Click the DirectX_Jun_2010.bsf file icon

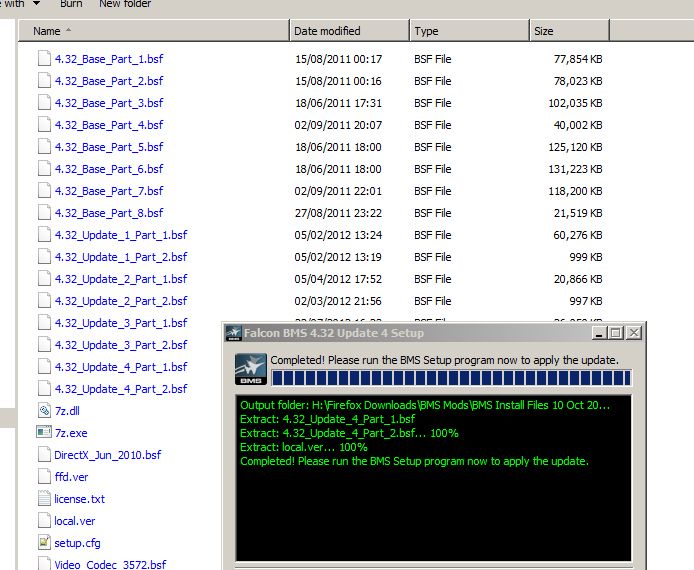[x=44, y=454]
